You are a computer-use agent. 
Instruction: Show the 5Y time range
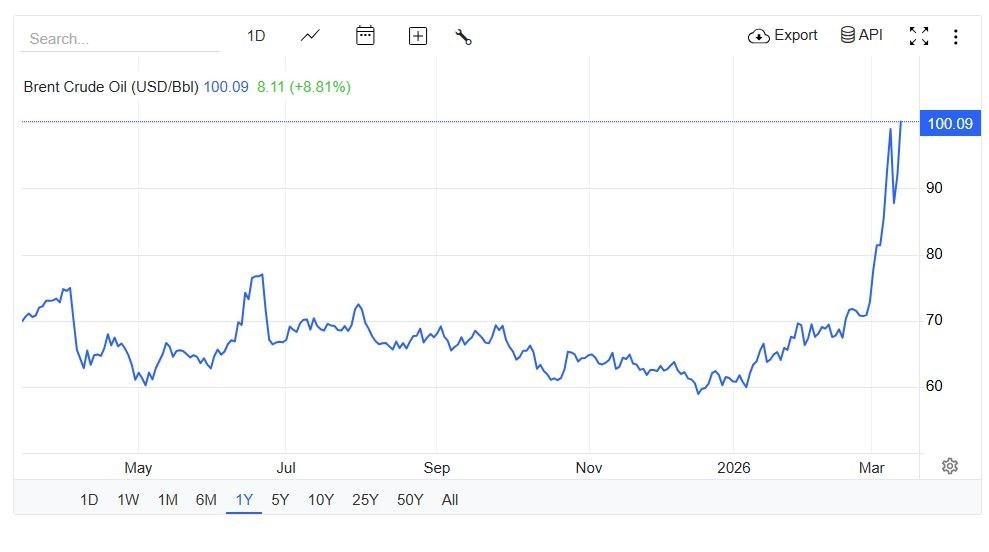[x=280, y=500]
